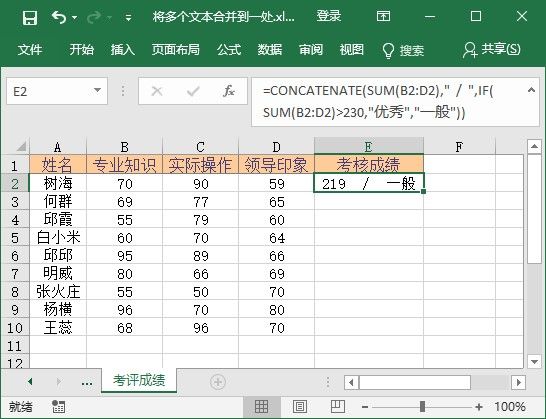This screenshot has width=546, height=419.
Task: Open the Ribbon Display Options icon
Action: pos(383,16)
